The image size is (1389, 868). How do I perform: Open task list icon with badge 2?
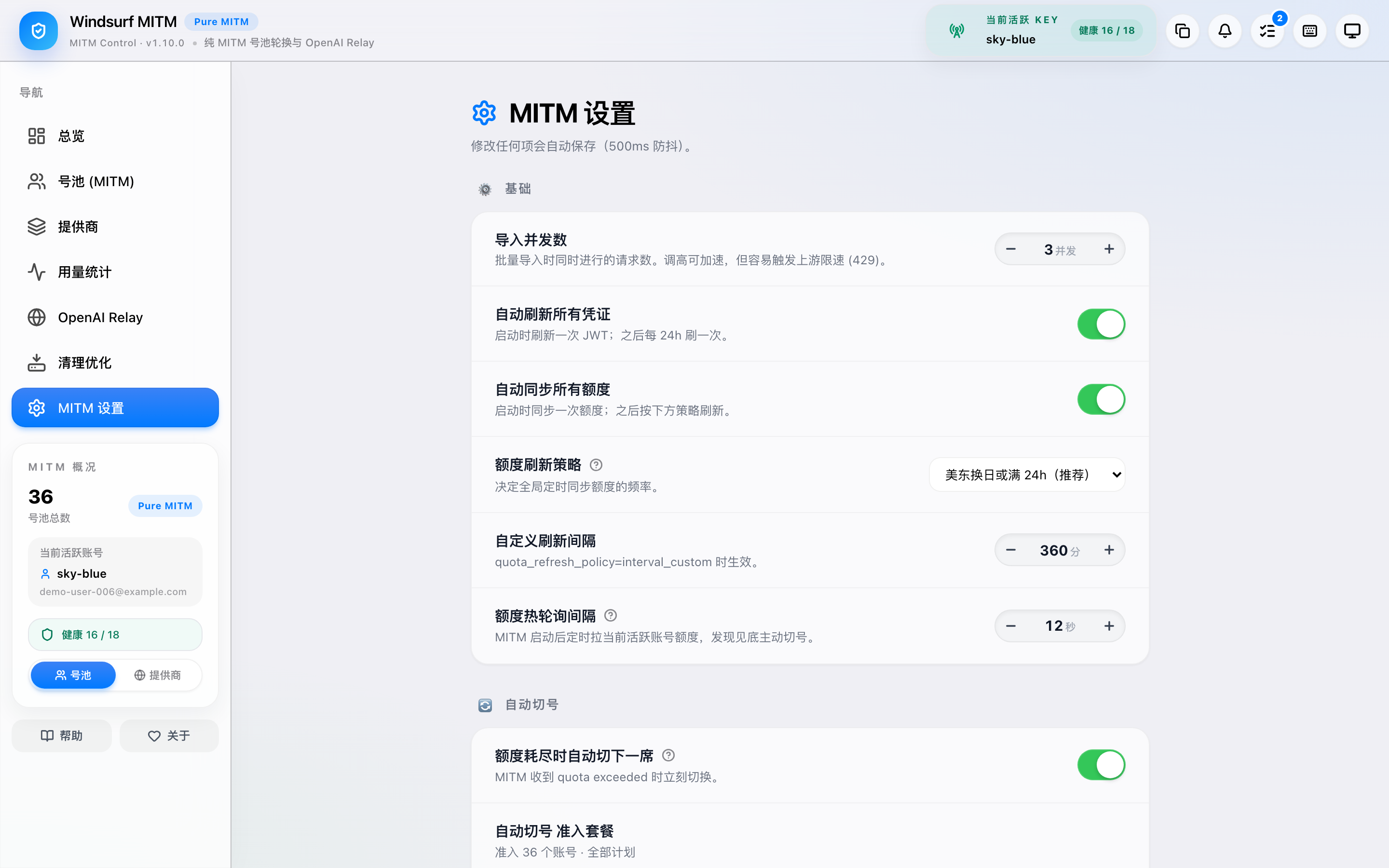pyautogui.click(x=1267, y=31)
